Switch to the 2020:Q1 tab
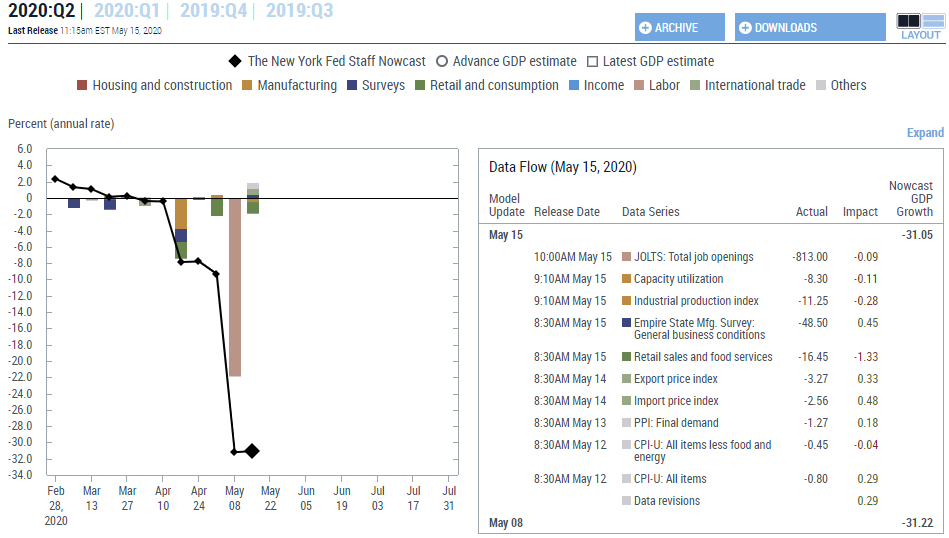This screenshot has width=949, height=538. [127, 11]
